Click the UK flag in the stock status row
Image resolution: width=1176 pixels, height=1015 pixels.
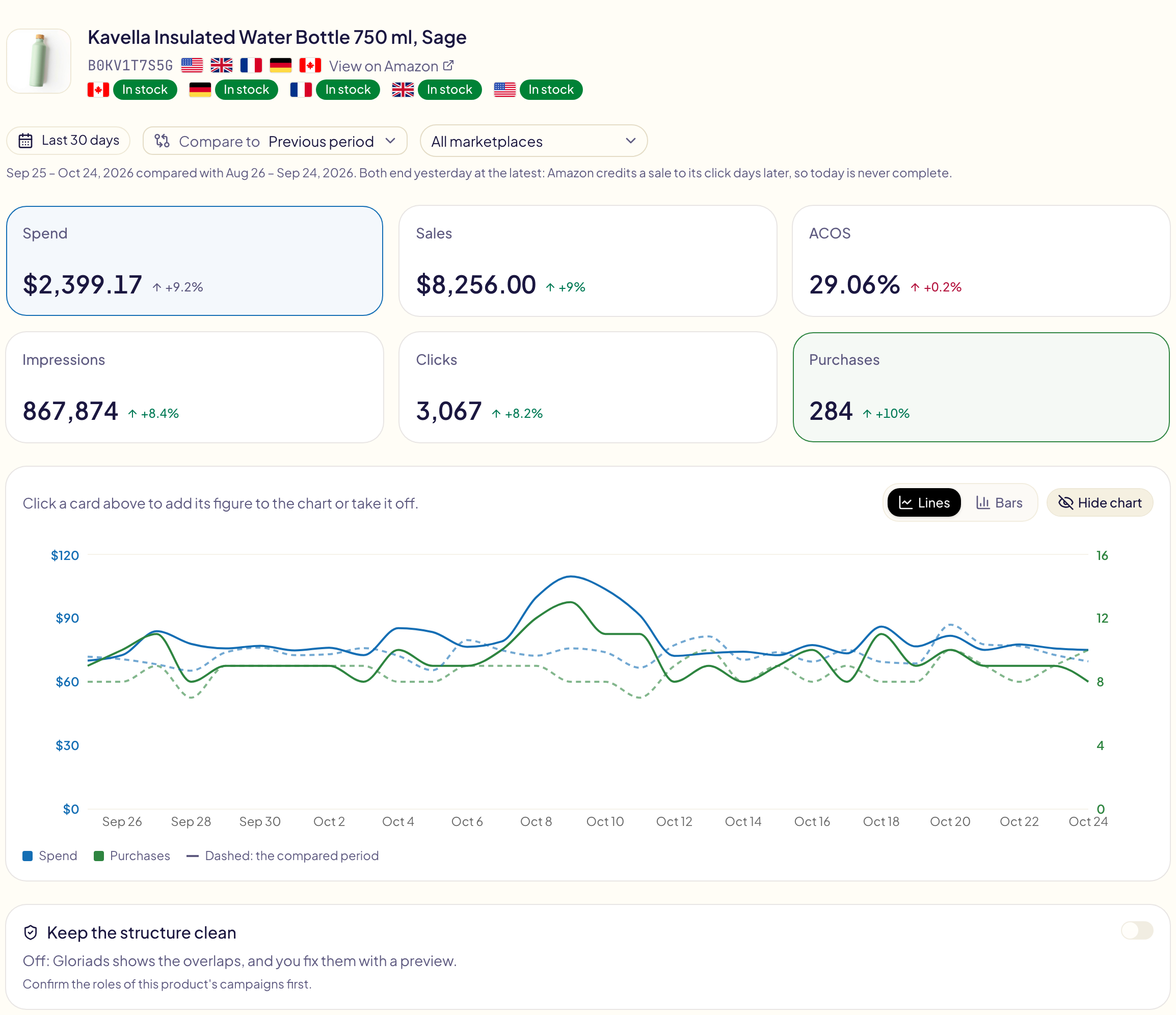tap(403, 90)
